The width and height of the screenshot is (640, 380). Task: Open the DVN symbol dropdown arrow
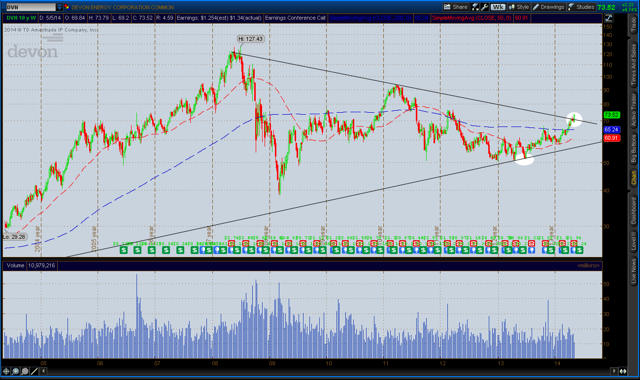tap(59, 7)
